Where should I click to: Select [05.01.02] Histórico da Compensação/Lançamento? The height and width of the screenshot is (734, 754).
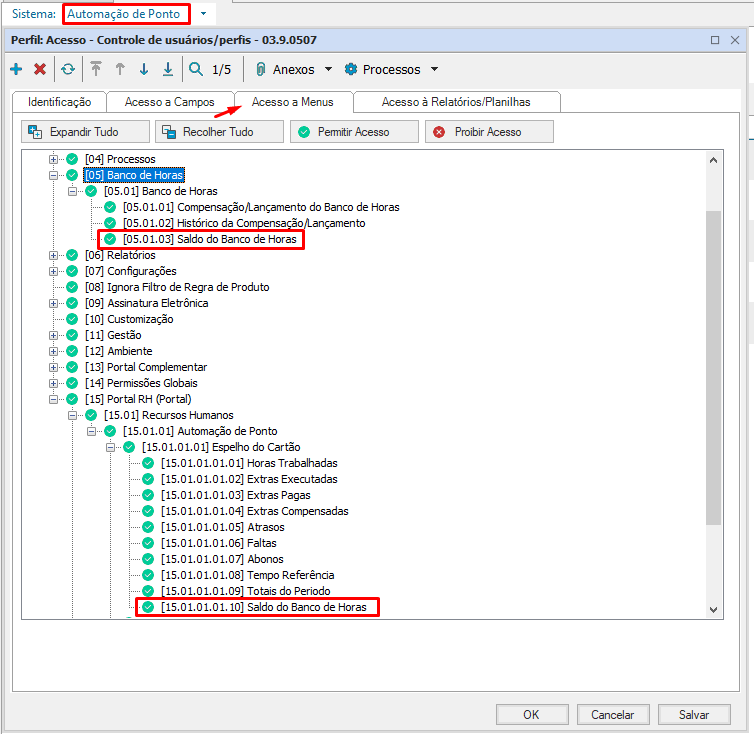[x=244, y=223]
